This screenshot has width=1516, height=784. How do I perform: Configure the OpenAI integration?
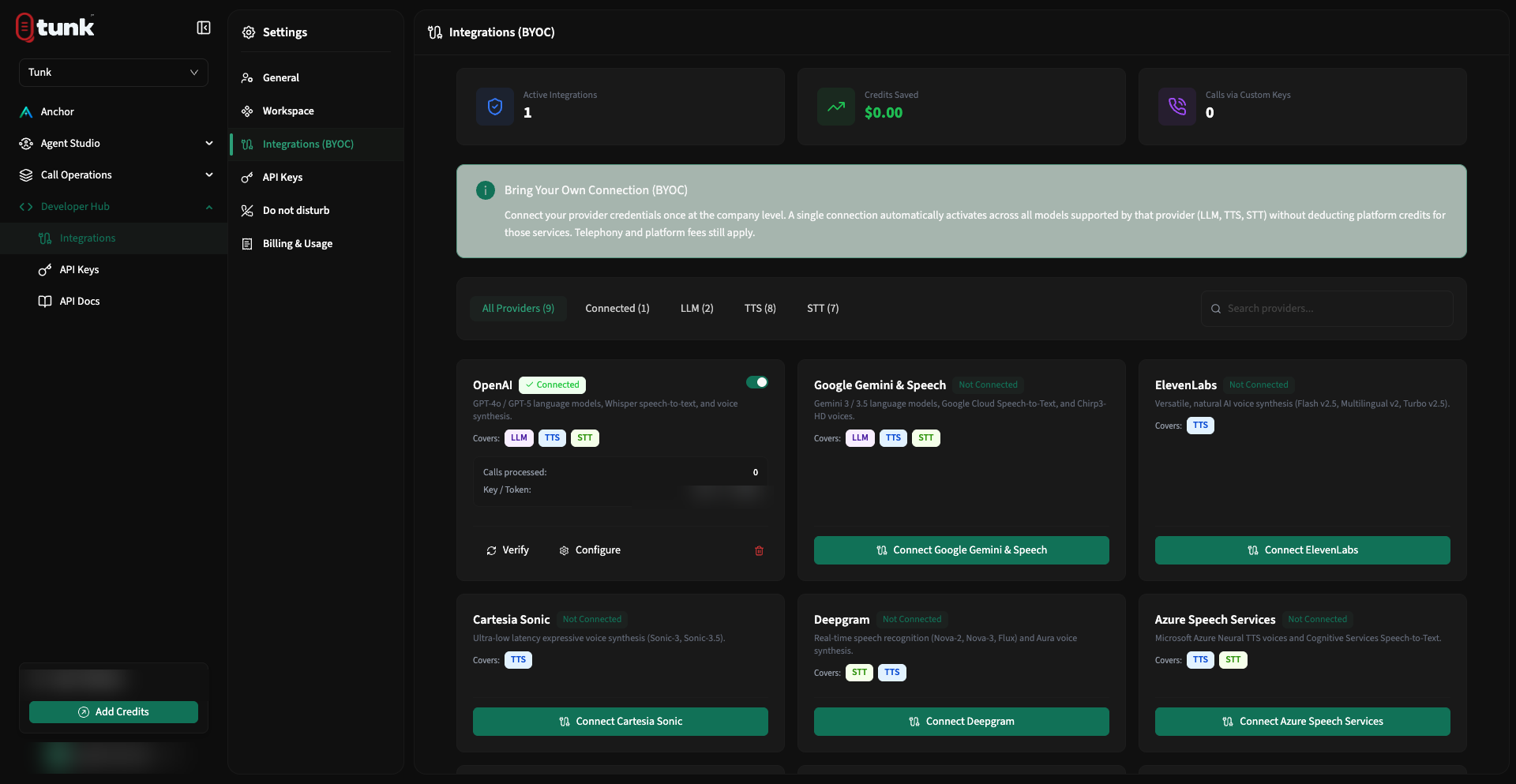click(x=590, y=550)
